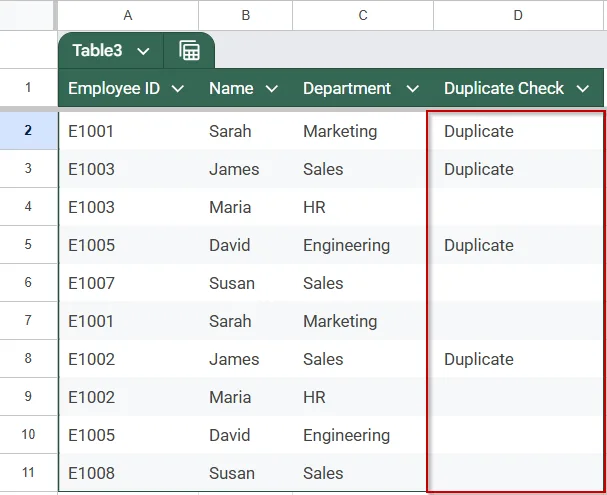Select cell E1003 in row 3

[129, 169]
